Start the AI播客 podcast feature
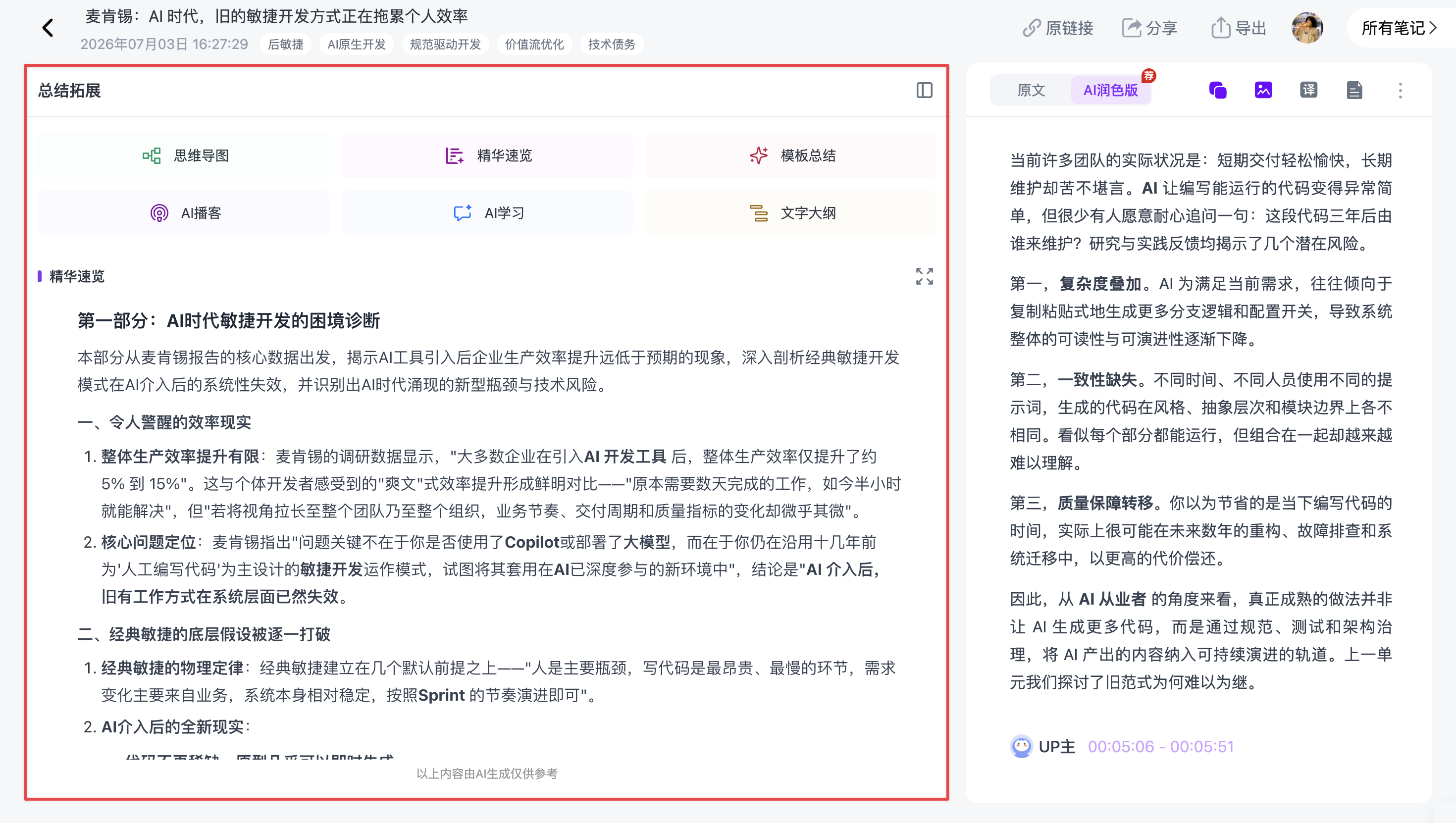This screenshot has width=1456, height=823. (184, 213)
